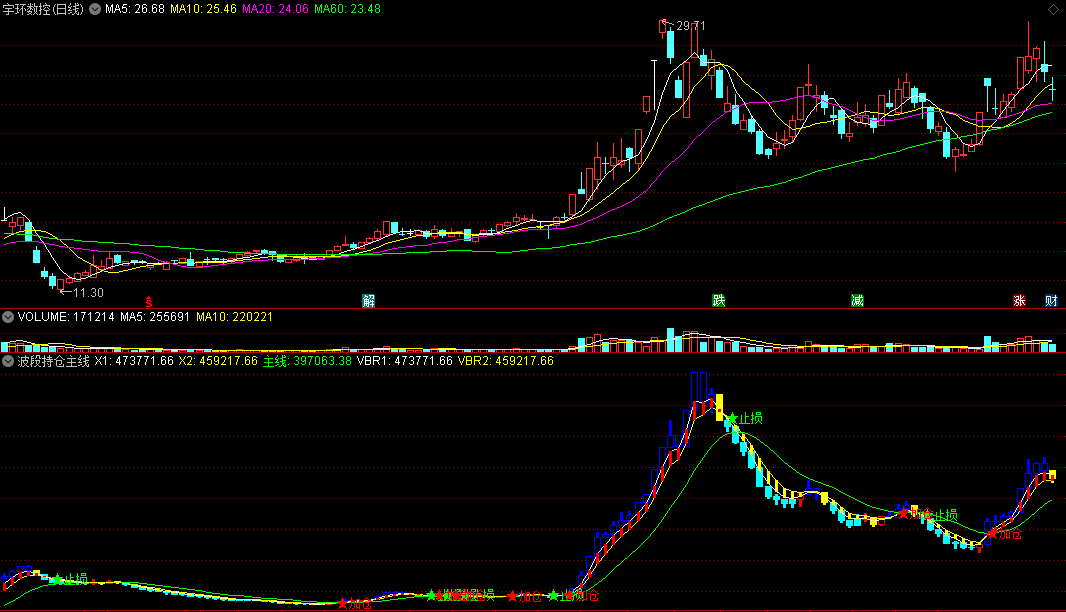Select the MA60: 23.48 indicator label

347,9
